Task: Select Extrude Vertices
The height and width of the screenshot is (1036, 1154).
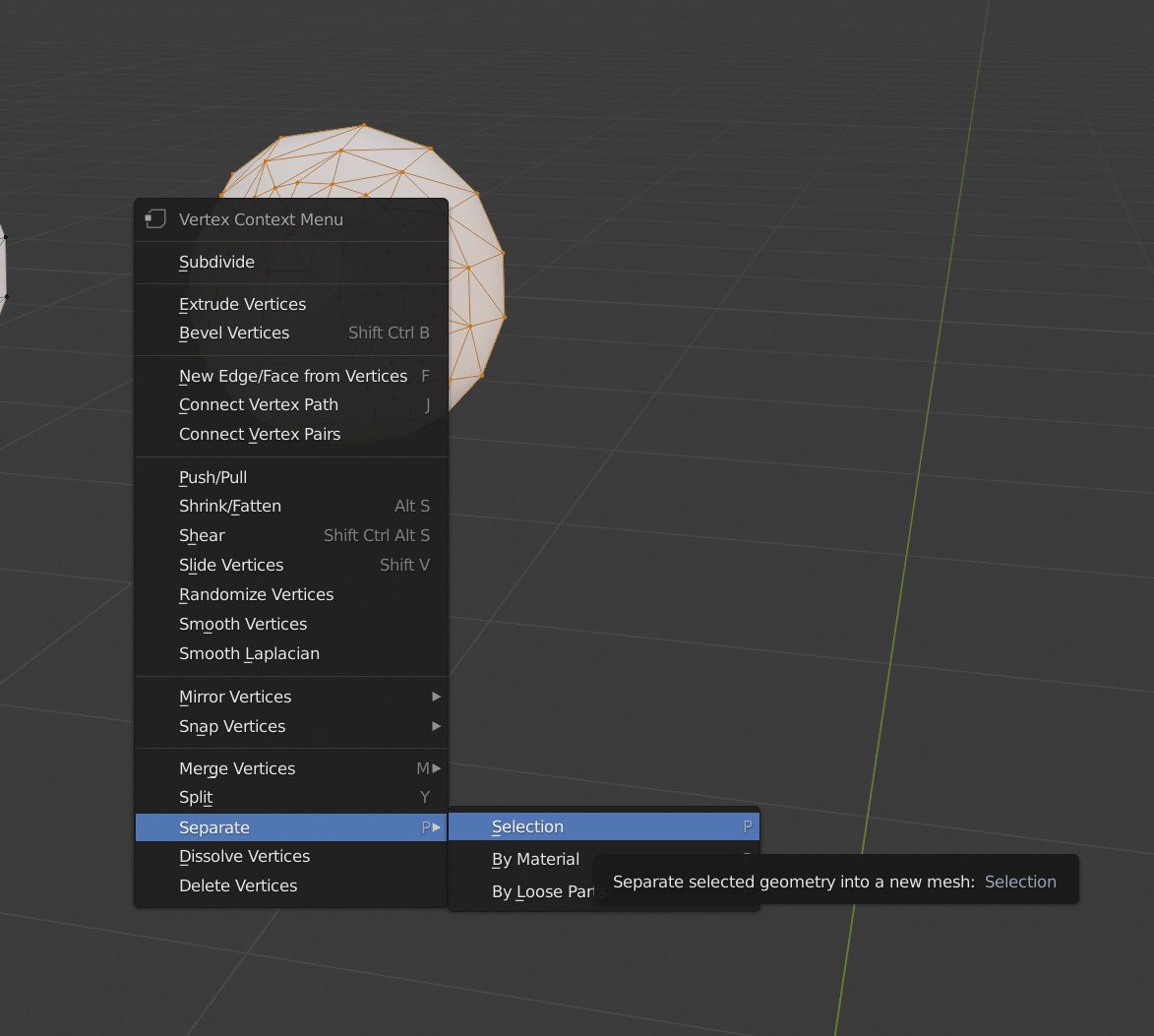Action: pos(291,304)
